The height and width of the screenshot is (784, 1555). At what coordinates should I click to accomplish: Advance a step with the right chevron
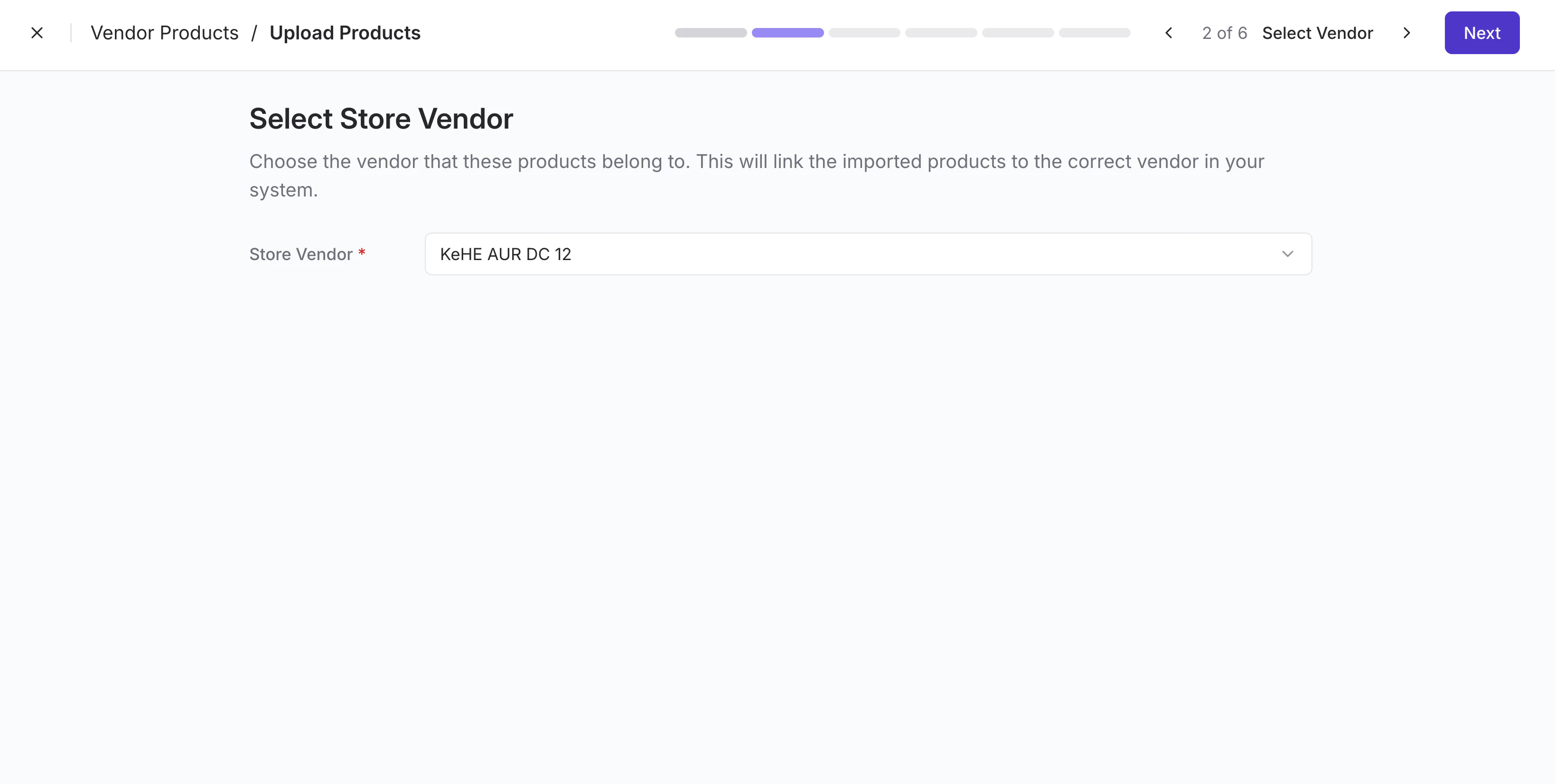click(x=1406, y=33)
